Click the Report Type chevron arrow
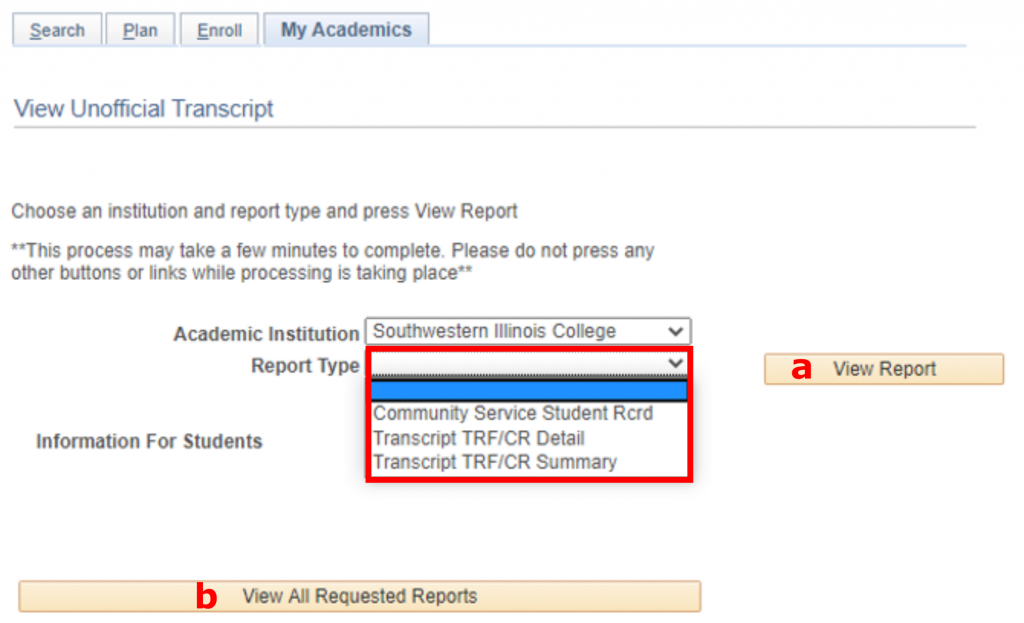 pos(676,363)
